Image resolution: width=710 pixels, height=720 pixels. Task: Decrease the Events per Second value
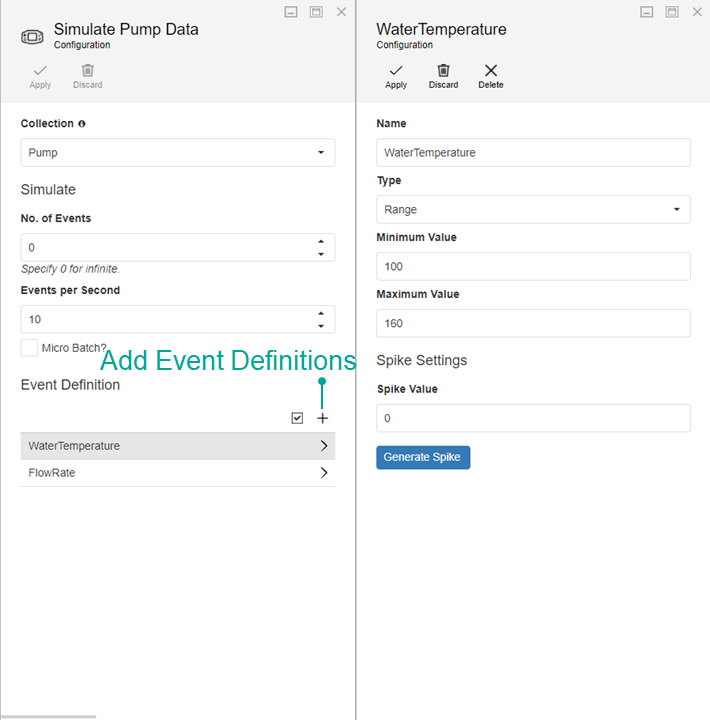[x=320, y=326]
